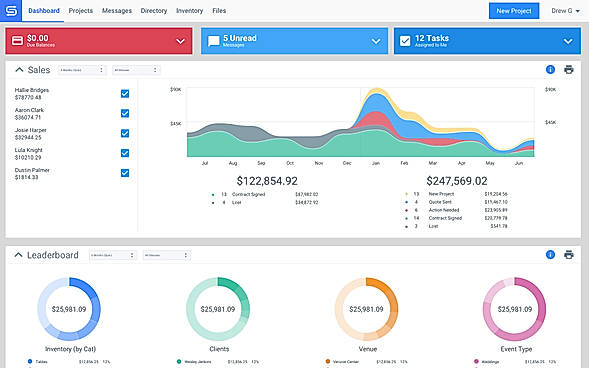Open the Leaderboard time period dropdown
This screenshot has width=589, height=368.
tap(113, 255)
